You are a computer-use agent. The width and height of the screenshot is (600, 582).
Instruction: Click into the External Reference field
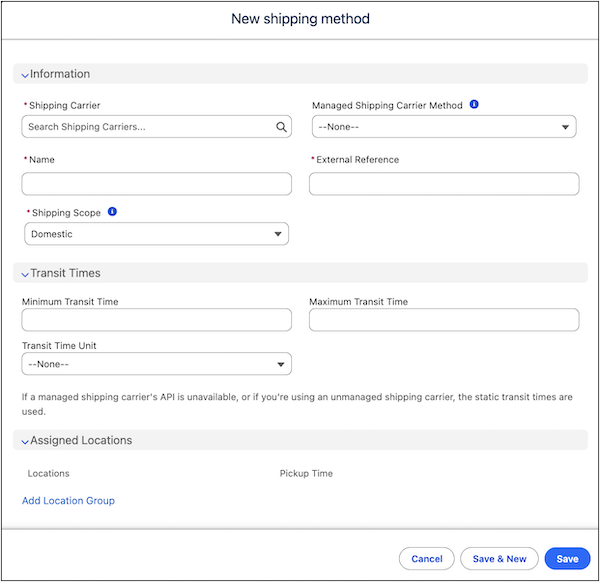pos(444,184)
